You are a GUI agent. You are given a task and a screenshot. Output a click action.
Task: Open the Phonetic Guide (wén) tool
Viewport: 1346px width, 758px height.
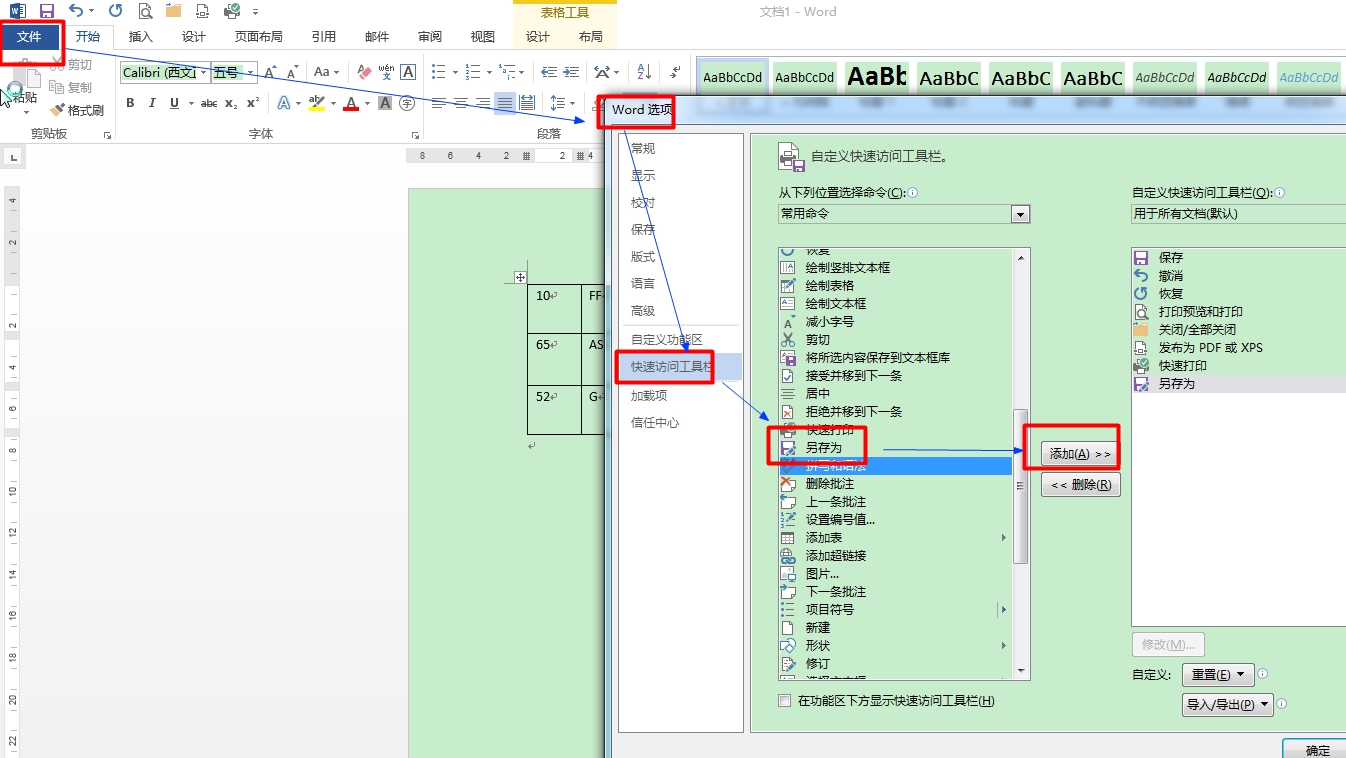386,72
